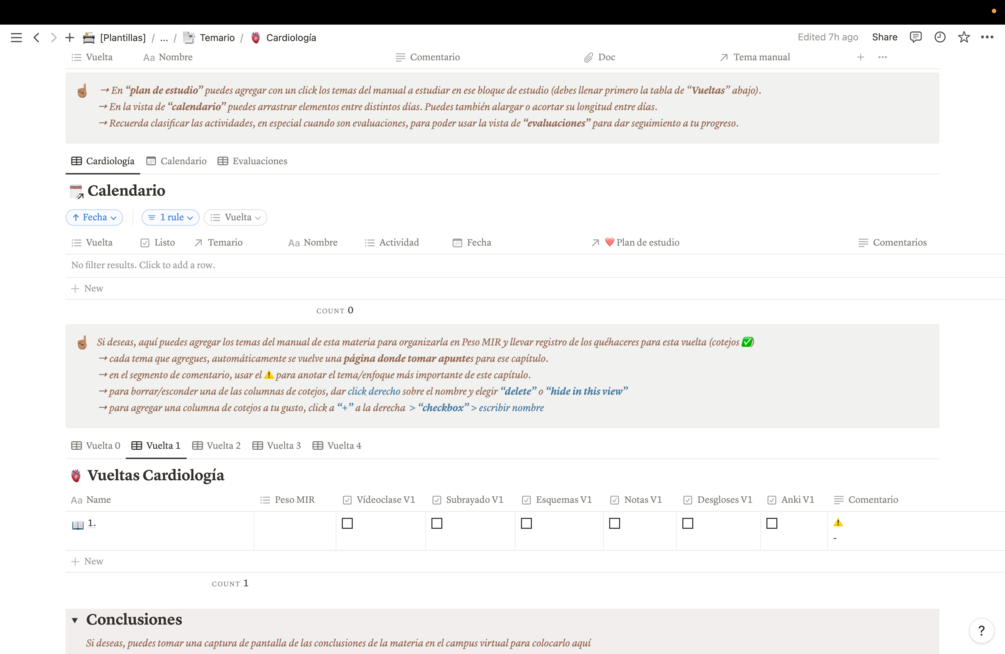The image size is (1005, 654).
Task: Click the COUNT 1 calculation under Vueltas
Action: point(230,583)
